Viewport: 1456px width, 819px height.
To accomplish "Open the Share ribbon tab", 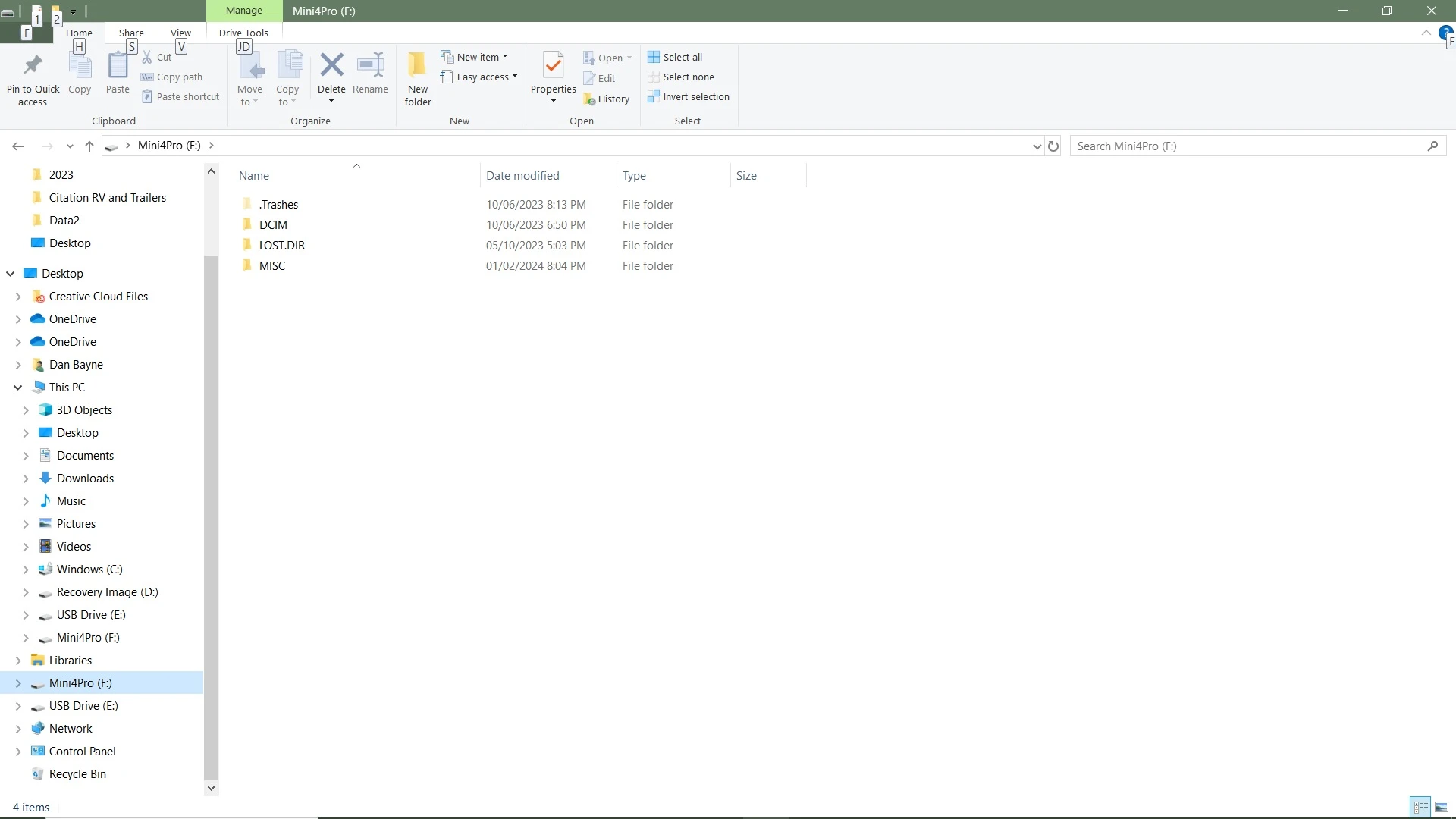I will [131, 33].
